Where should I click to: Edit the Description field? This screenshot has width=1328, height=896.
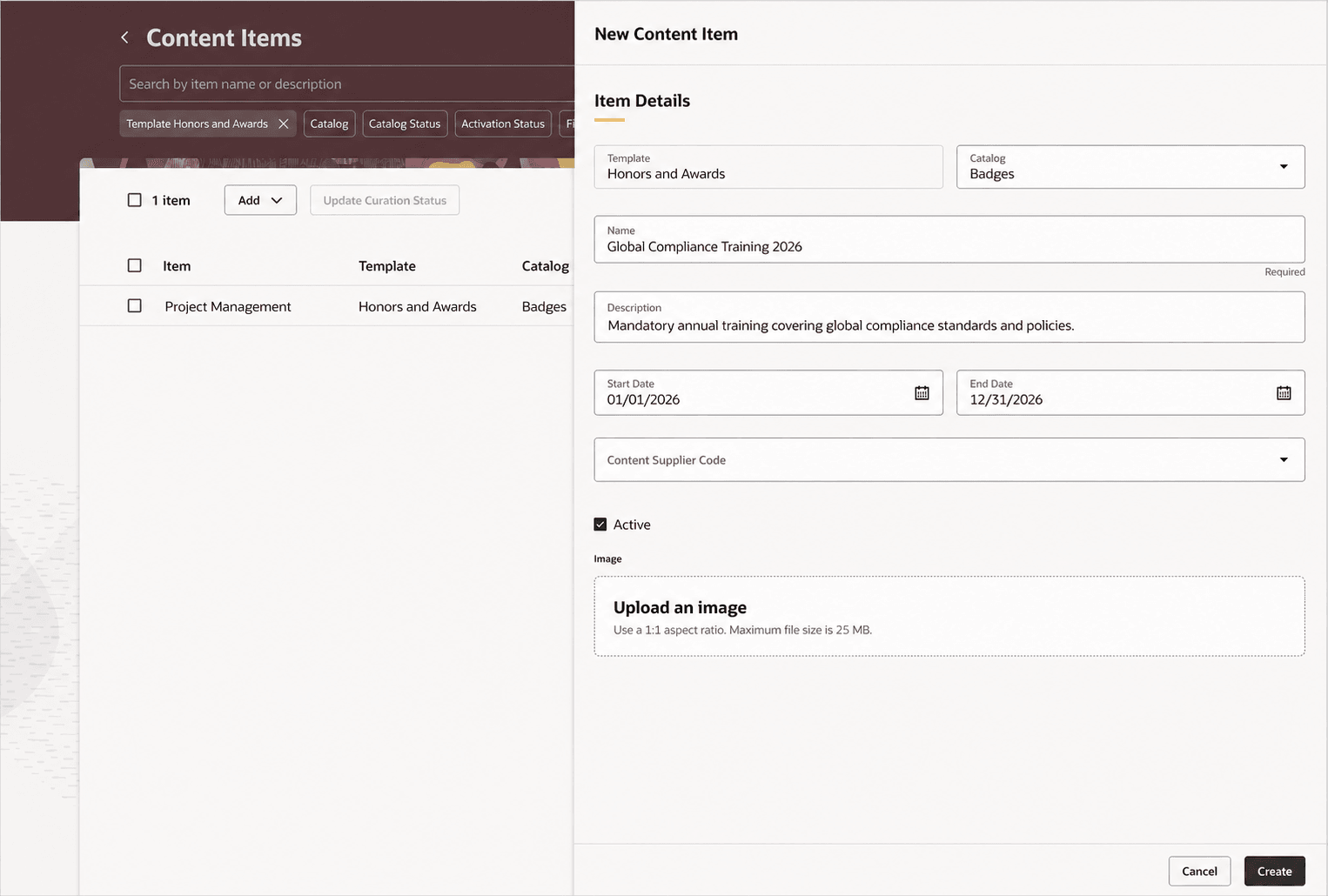[x=949, y=317]
